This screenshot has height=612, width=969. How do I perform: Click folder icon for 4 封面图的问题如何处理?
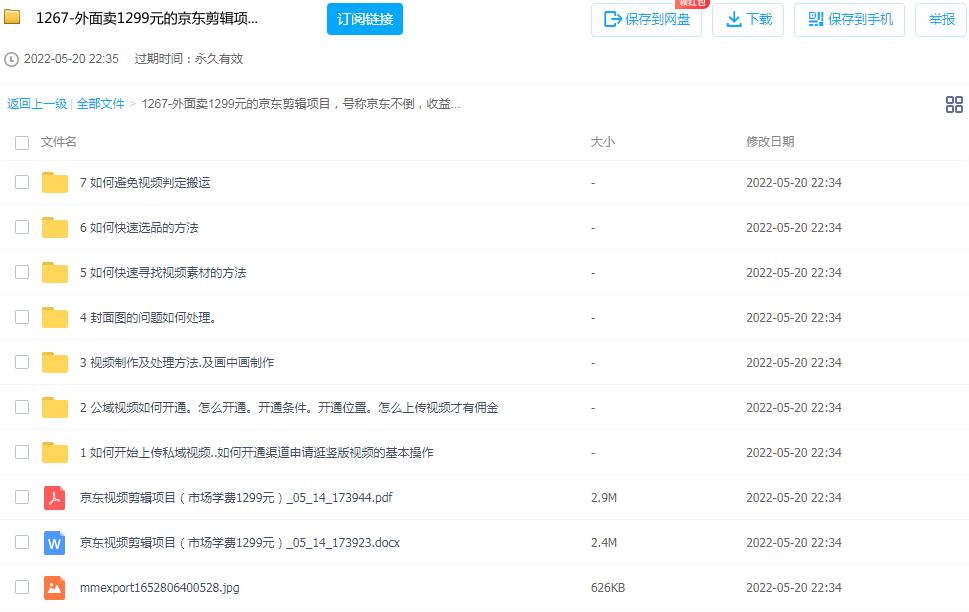[54, 317]
